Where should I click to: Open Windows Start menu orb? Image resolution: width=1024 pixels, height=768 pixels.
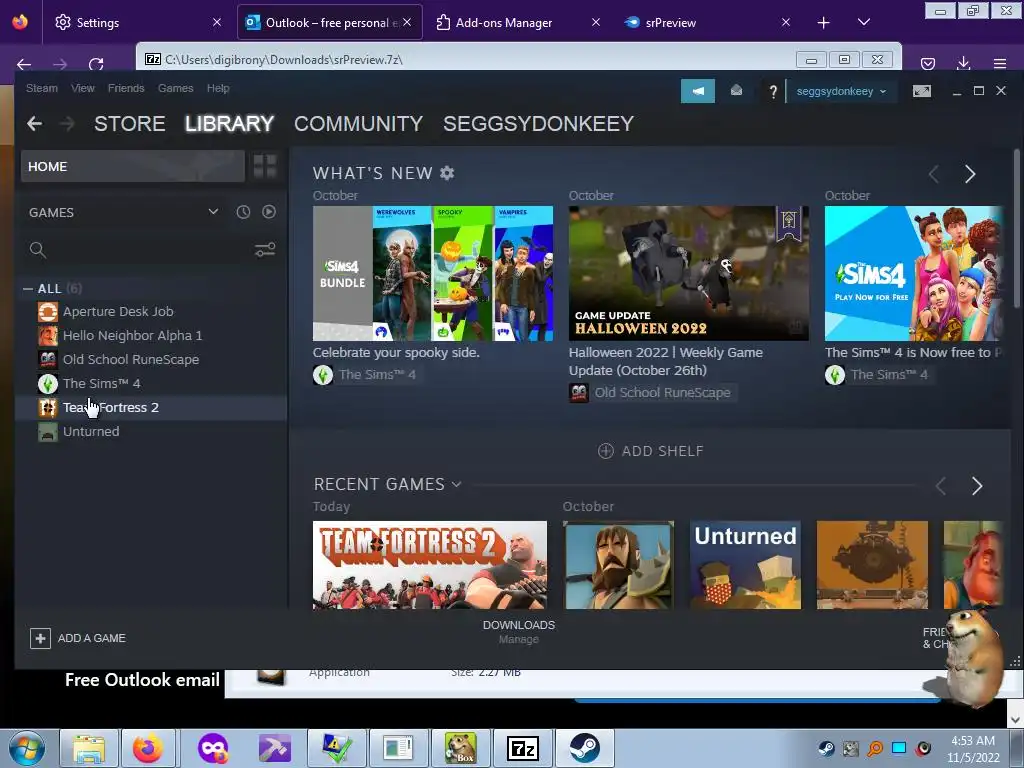[27, 748]
